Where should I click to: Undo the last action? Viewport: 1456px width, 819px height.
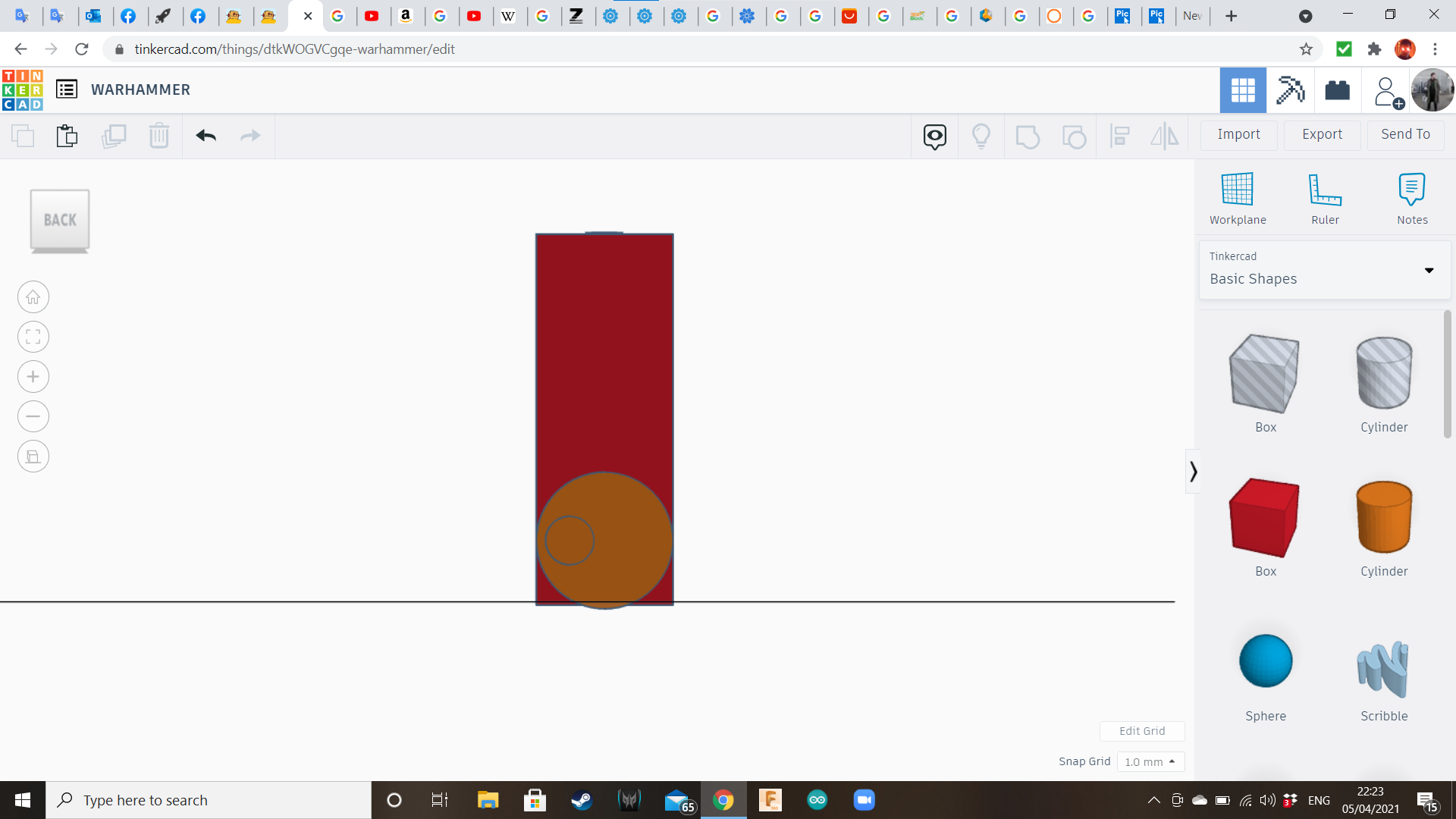pos(205,136)
